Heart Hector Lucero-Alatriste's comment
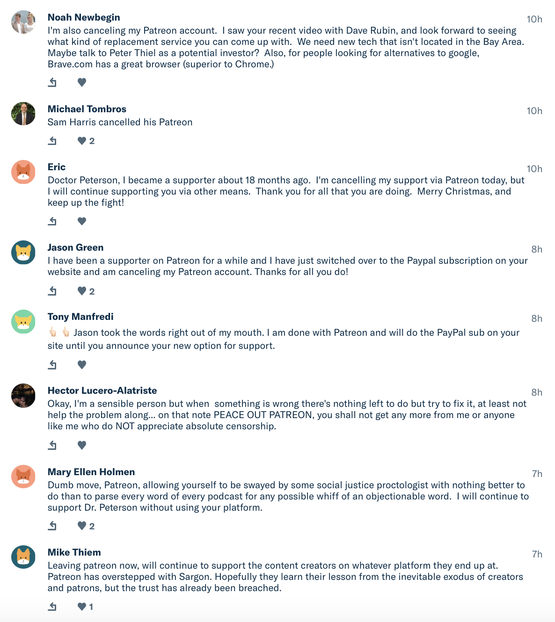This screenshot has height=622, width=555. [82, 445]
